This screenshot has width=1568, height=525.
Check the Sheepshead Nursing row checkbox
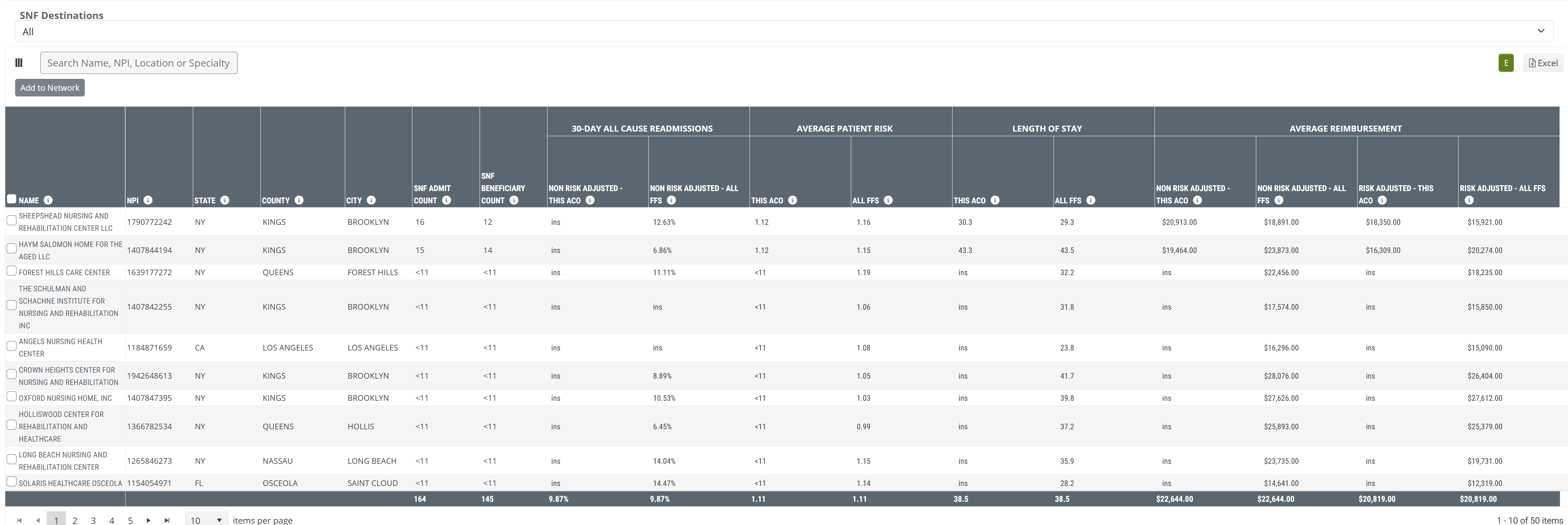tap(12, 220)
